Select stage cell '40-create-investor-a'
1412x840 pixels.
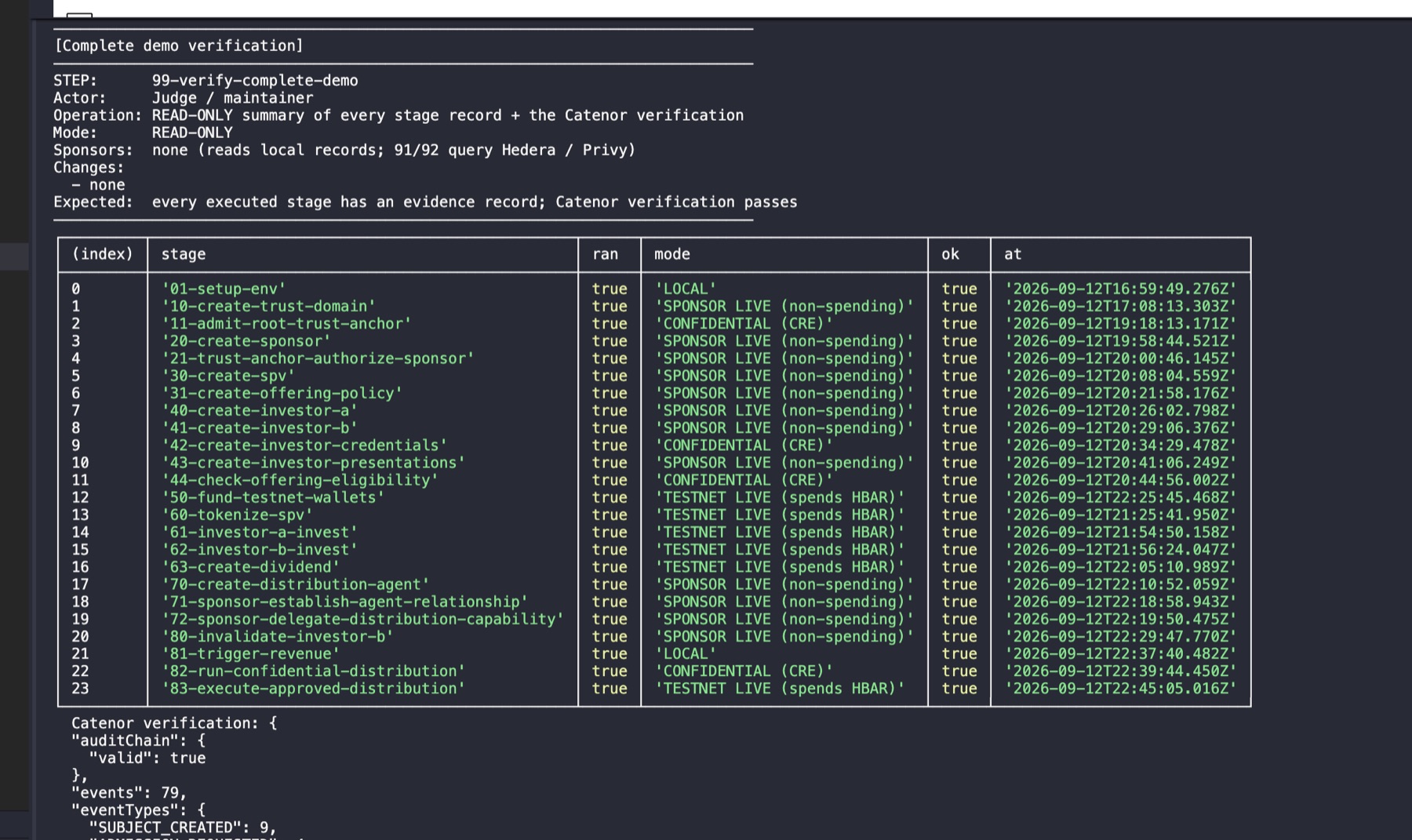[260, 410]
